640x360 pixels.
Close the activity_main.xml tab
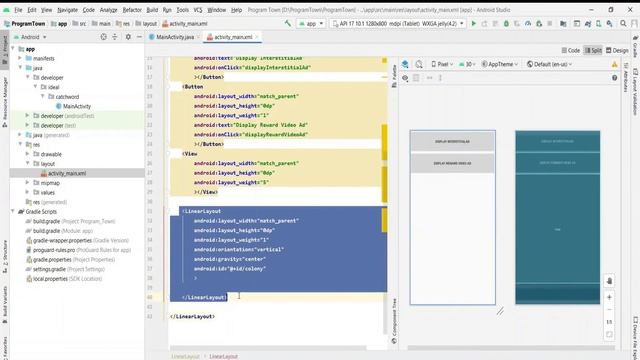coord(257,37)
